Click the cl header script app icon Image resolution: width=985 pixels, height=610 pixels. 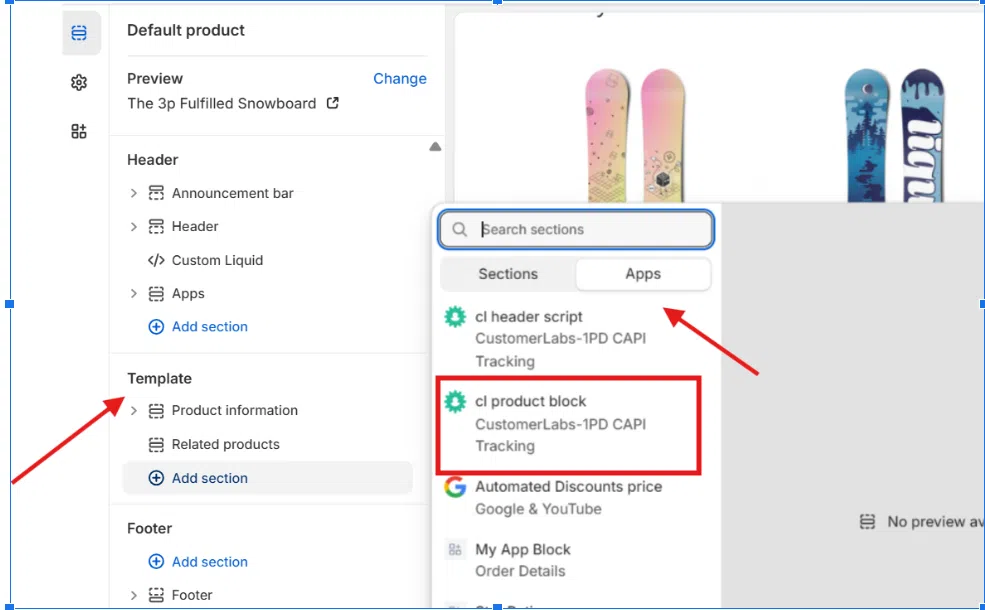pyautogui.click(x=456, y=317)
